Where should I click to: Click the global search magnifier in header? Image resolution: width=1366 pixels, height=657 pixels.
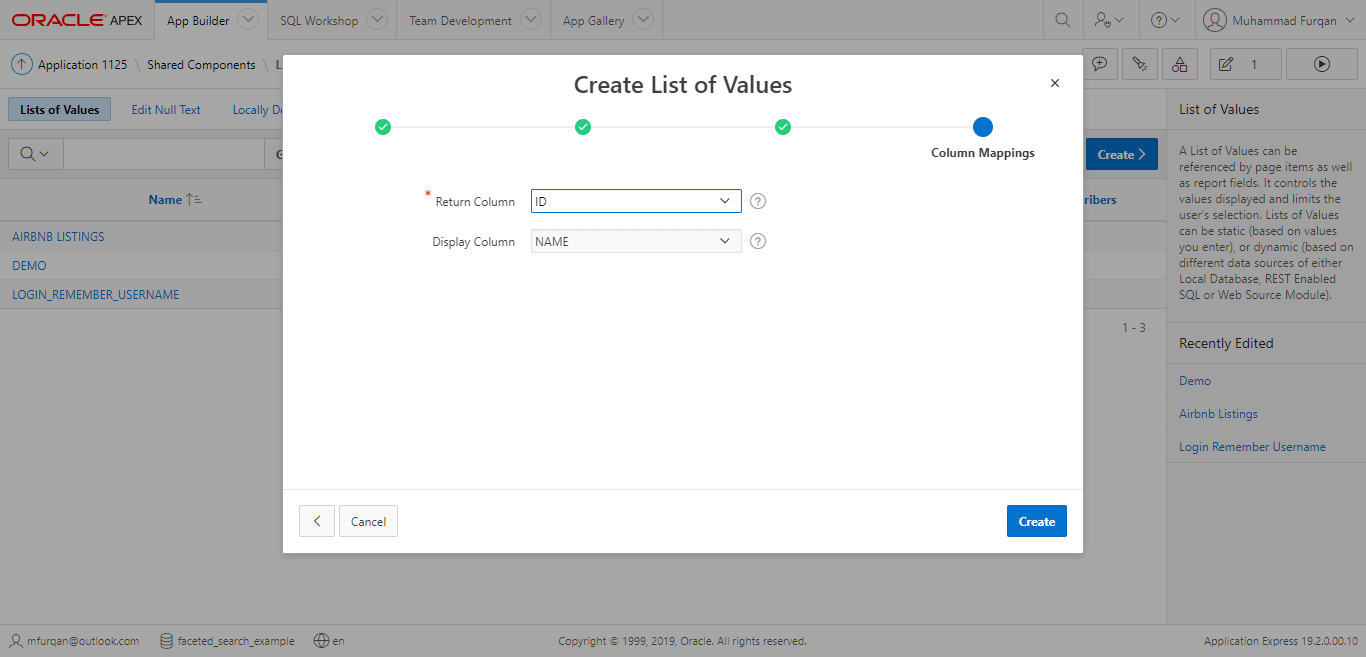tap(1062, 20)
